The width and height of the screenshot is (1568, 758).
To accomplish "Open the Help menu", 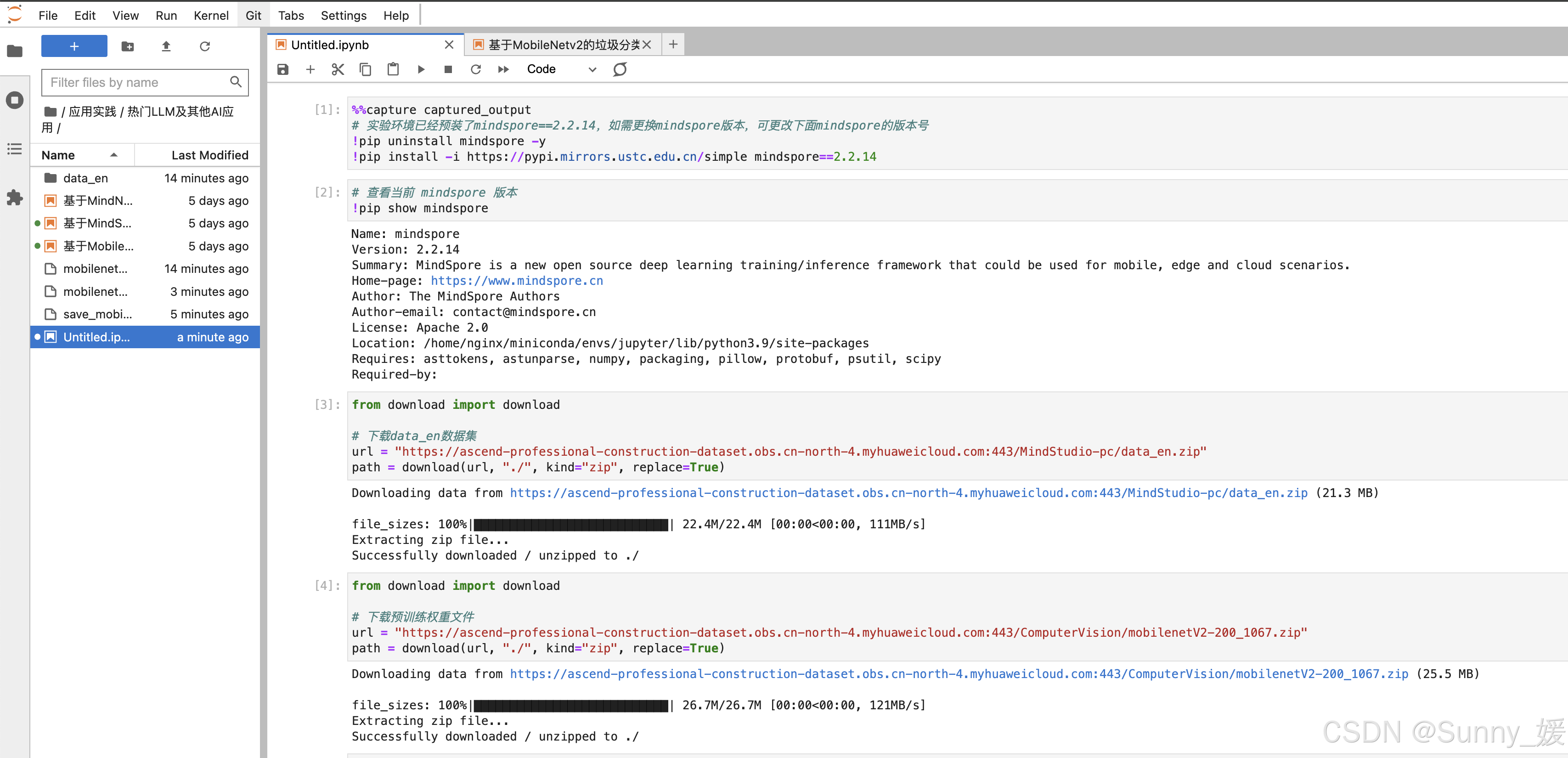I will tap(396, 16).
